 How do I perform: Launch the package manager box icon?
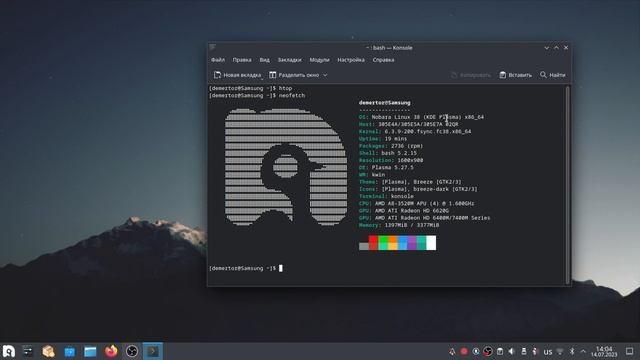point(49,351)
